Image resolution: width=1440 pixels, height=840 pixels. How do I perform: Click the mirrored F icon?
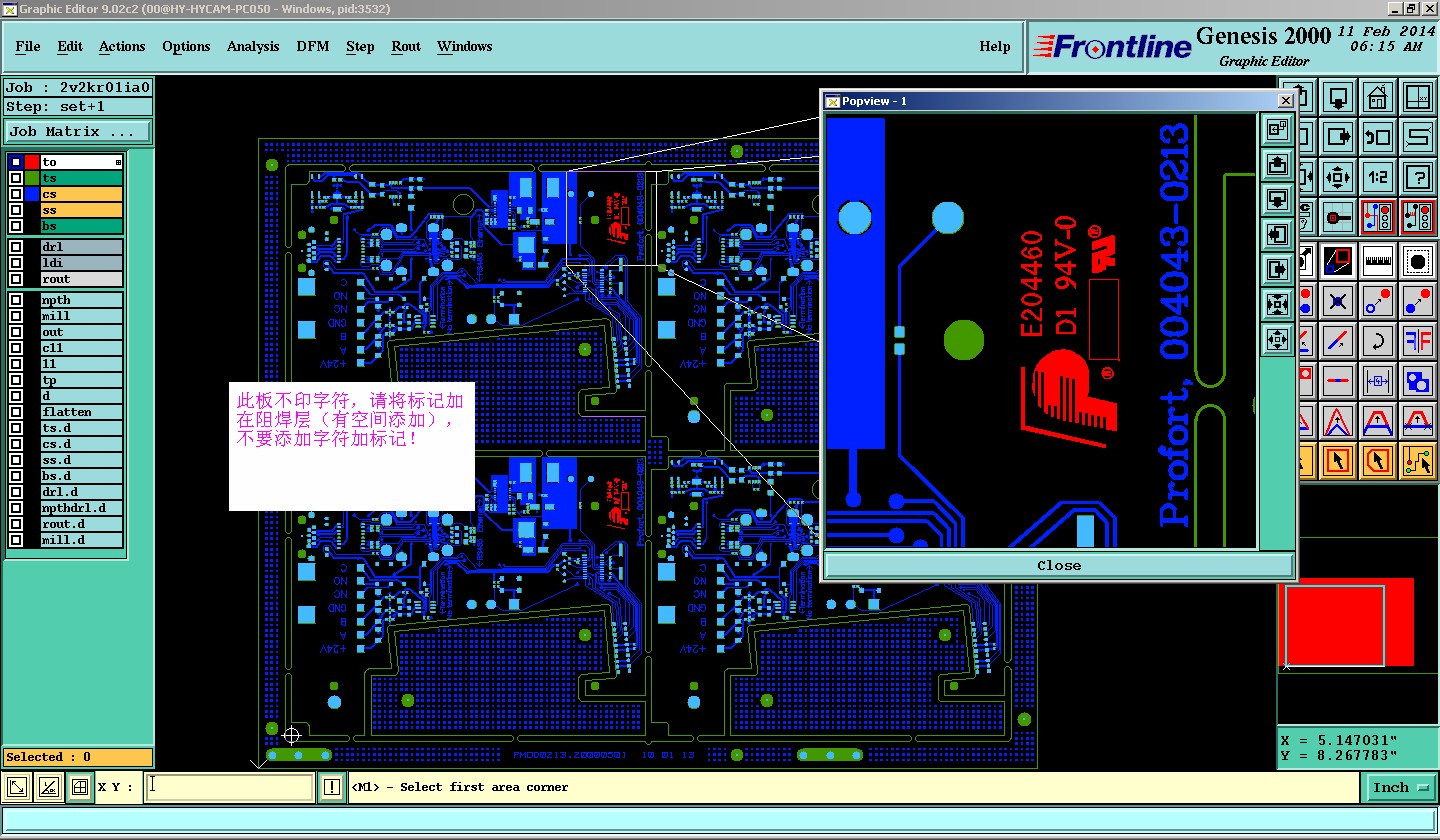pyautogui.click(x=1419, y=341)
